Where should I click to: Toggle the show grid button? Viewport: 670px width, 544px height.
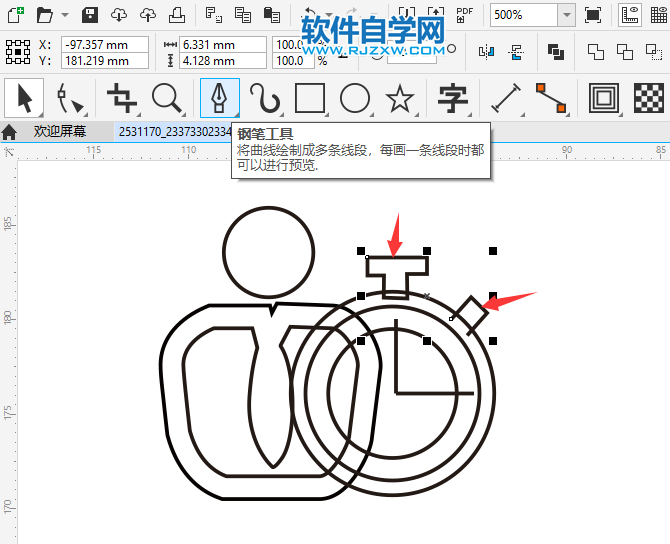[659, 15]
